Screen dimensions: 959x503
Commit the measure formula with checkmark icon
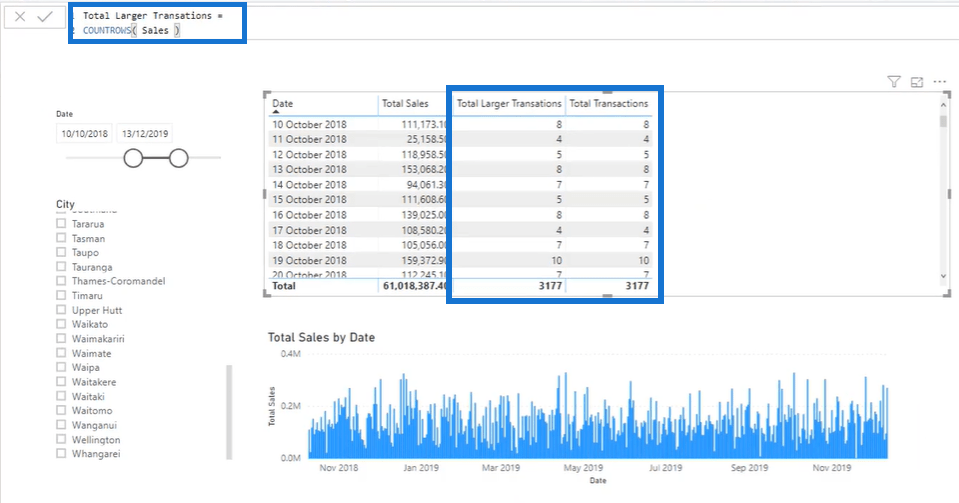click(45, 17)
